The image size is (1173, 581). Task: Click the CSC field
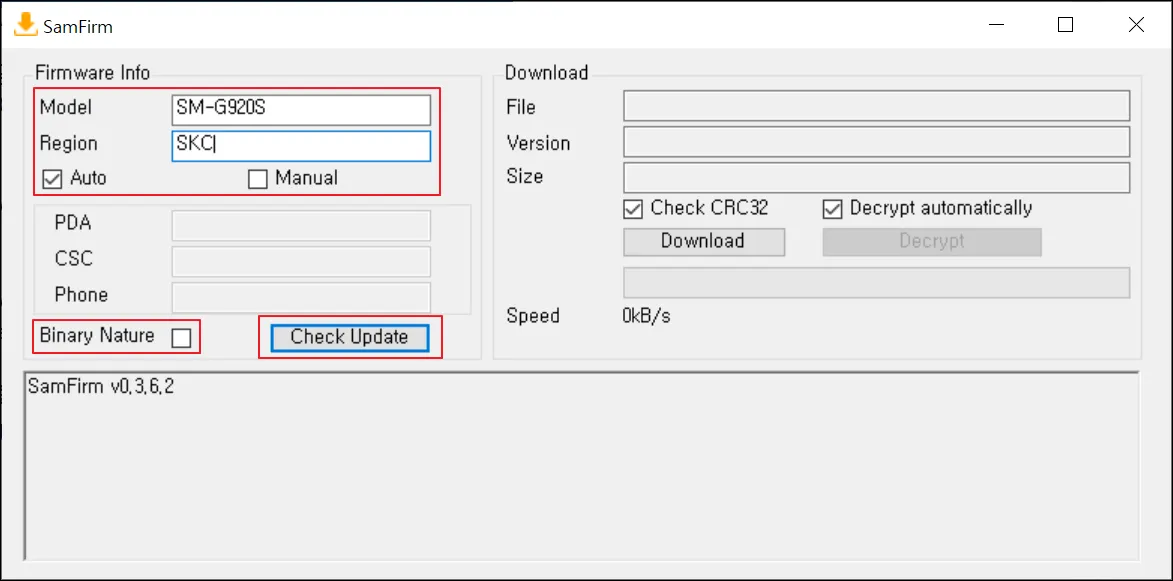(301, 262)
